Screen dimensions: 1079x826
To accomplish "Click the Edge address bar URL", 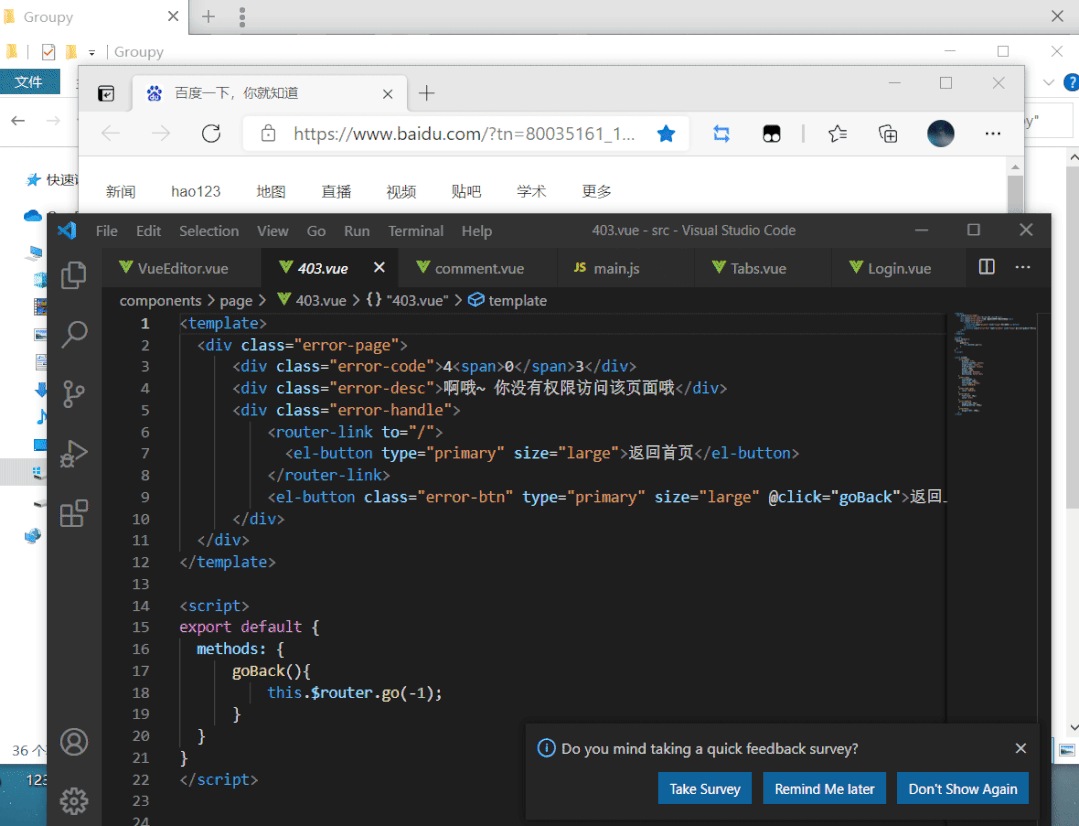I will coord(464,133).
